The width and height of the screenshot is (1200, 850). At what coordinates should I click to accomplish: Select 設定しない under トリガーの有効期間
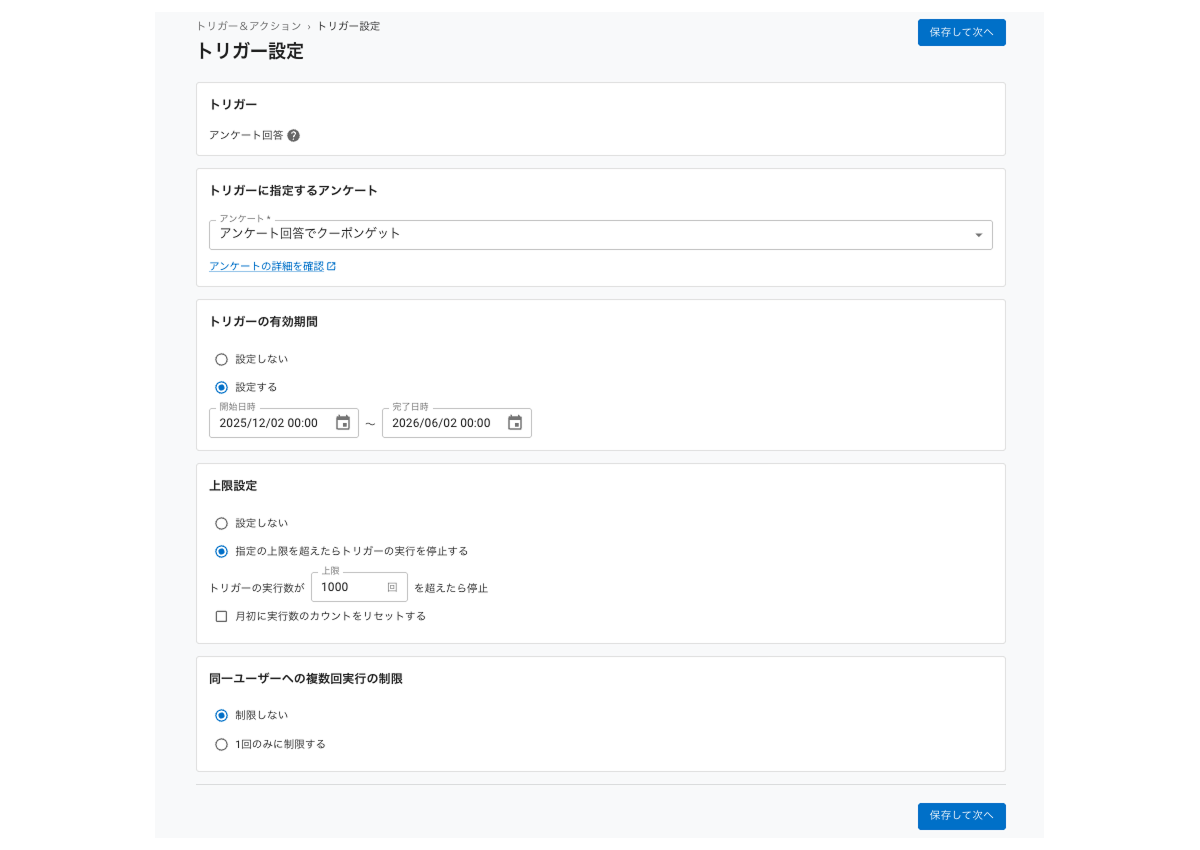point(221,359)
